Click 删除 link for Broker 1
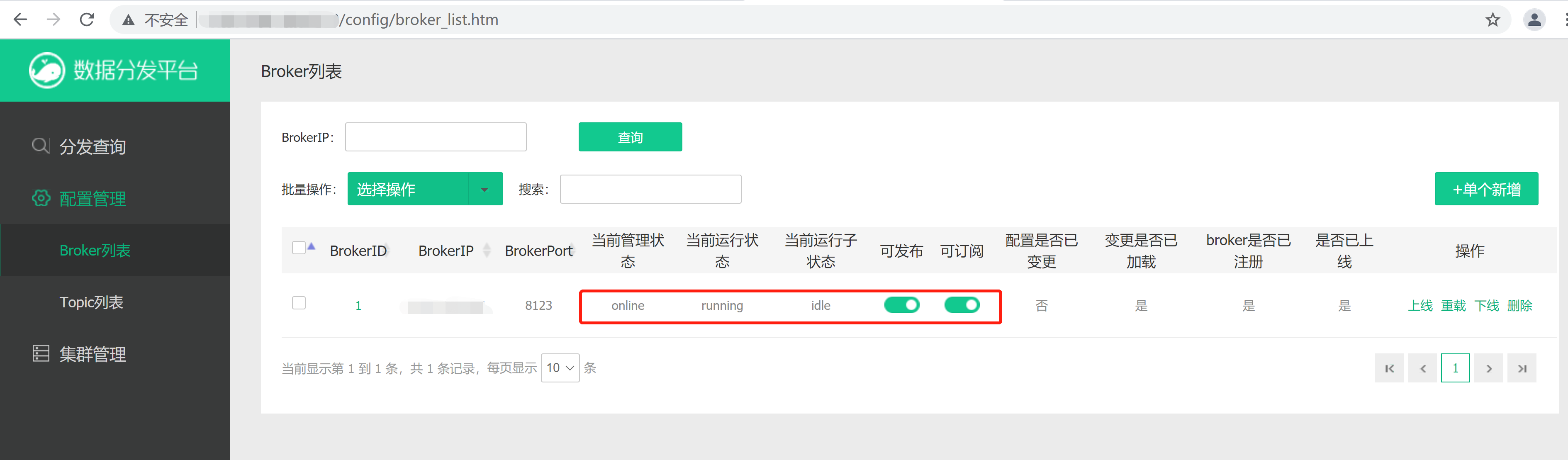Screen dimensions: 1568x460 click(x=1519, y=305)
